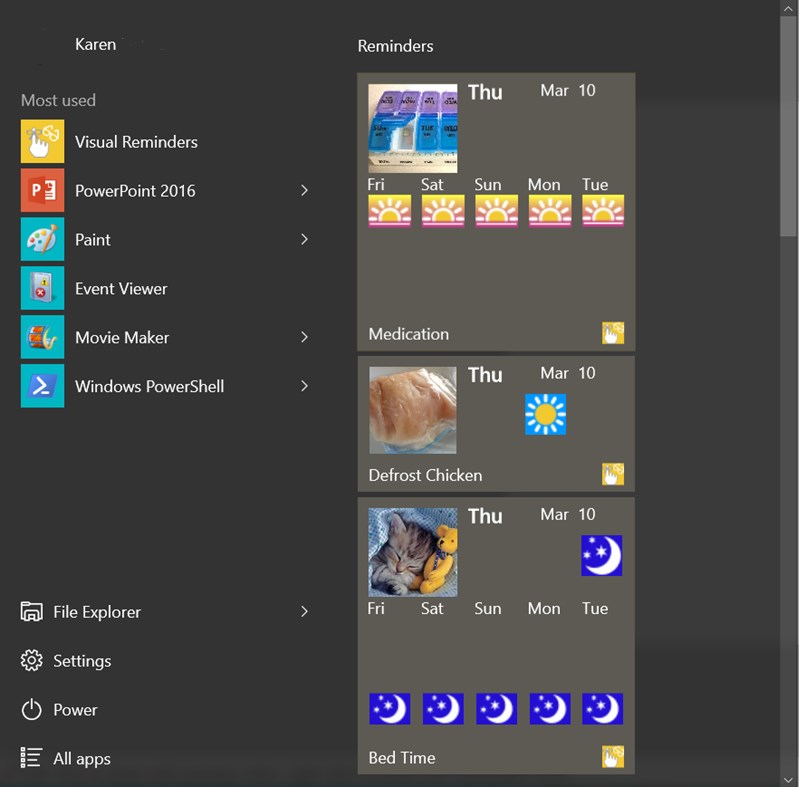799x787 pixels.
Task: Click the midday sun icon on Defrost Chicken
Action: 546,414
